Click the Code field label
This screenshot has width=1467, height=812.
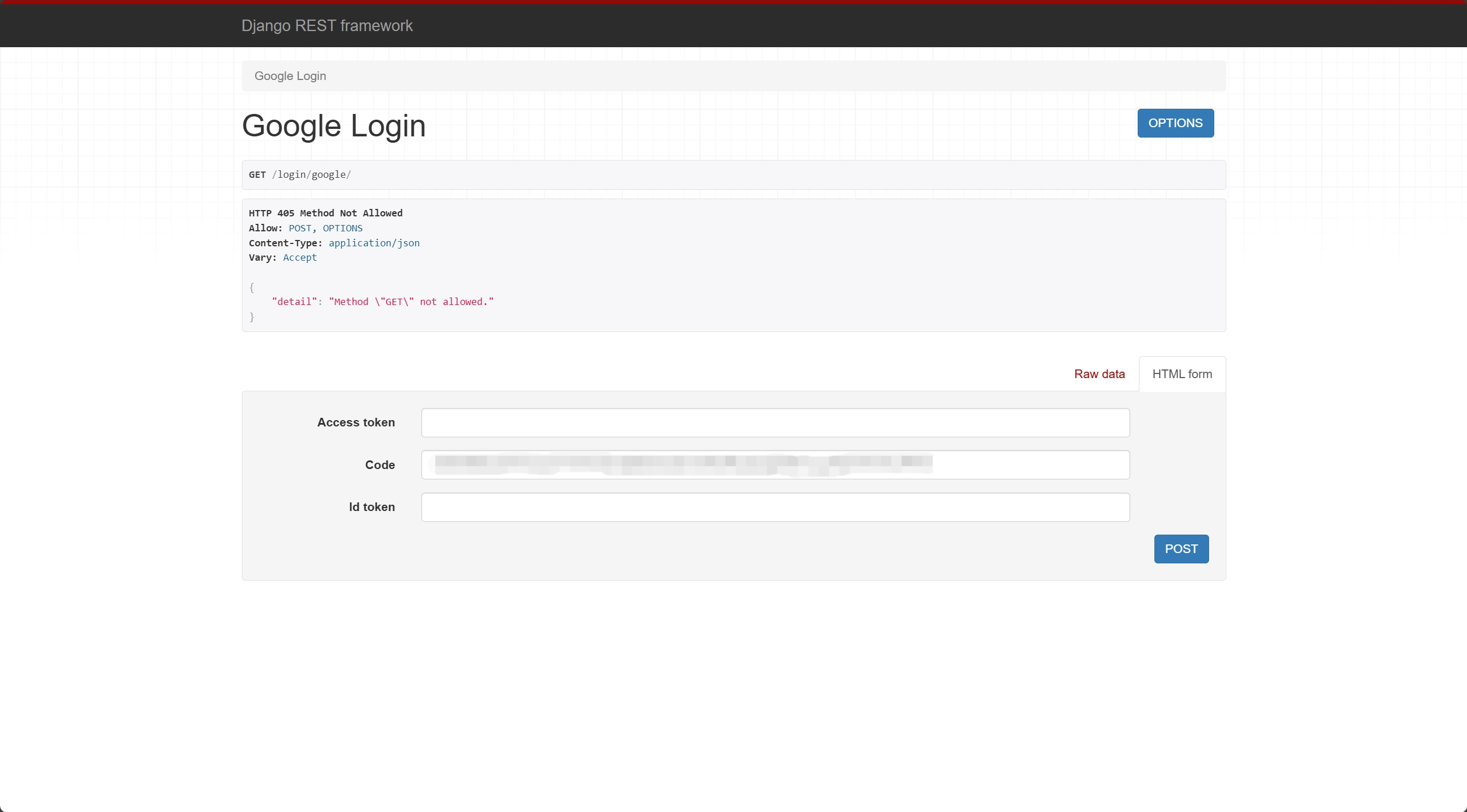tap(380, 465)
